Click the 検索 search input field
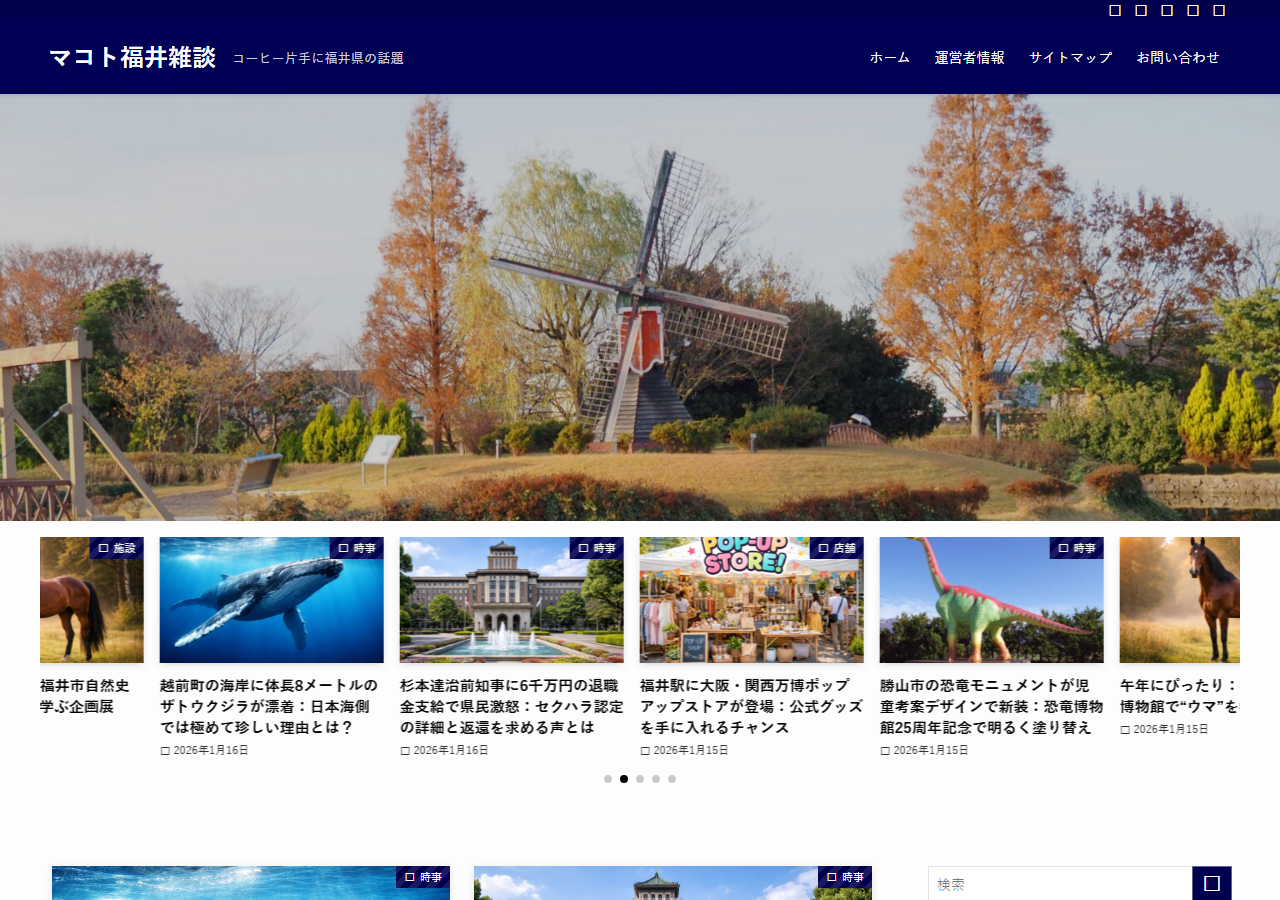This screenshot has height=900, width=1280. click(1060, 884)
